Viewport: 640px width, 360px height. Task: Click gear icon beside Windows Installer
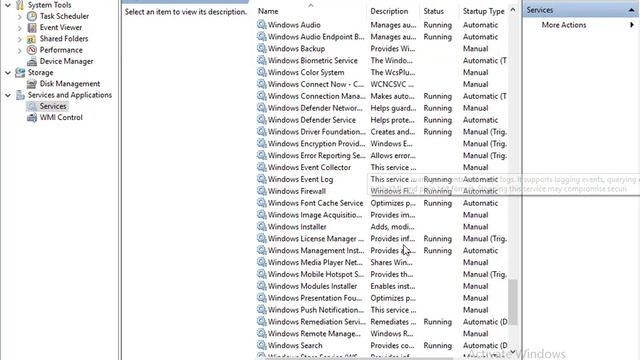click(262, 226)
